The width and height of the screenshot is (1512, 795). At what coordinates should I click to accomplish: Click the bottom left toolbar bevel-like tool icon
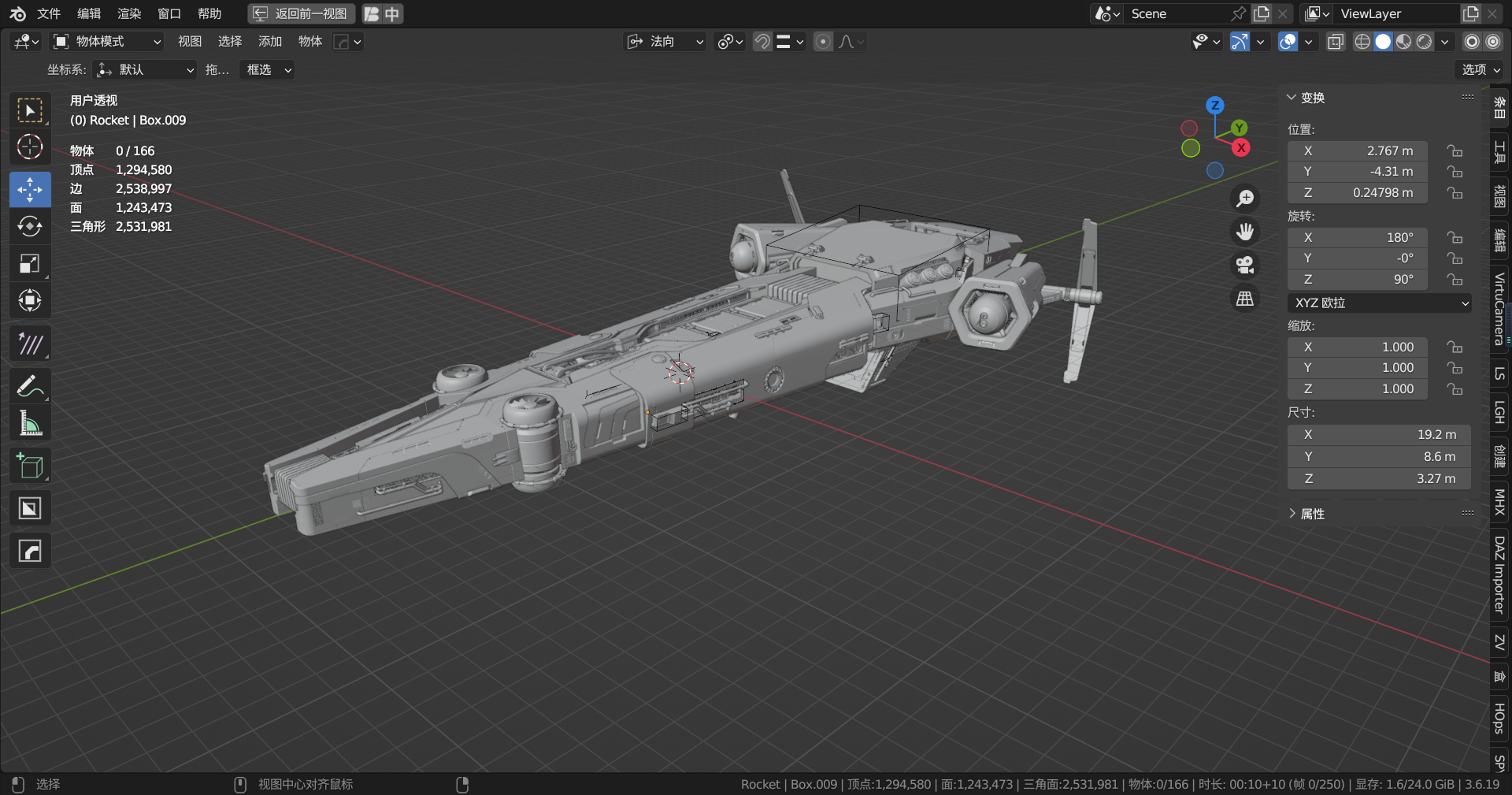[30, 551]
